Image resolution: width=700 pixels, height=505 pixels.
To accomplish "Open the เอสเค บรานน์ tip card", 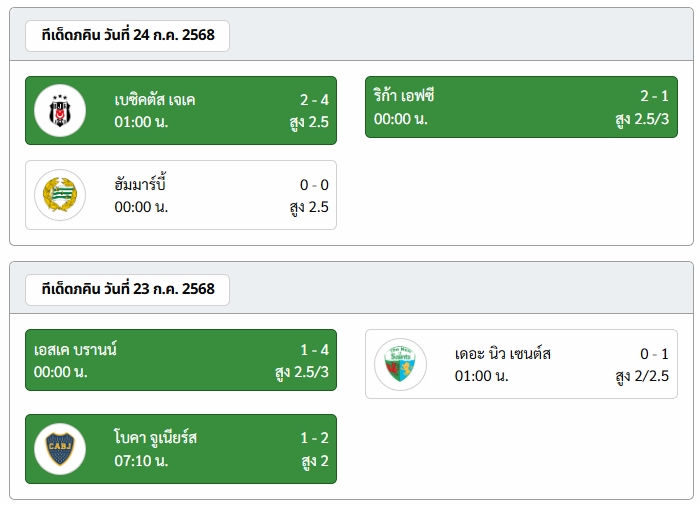I will coord(181,360).
